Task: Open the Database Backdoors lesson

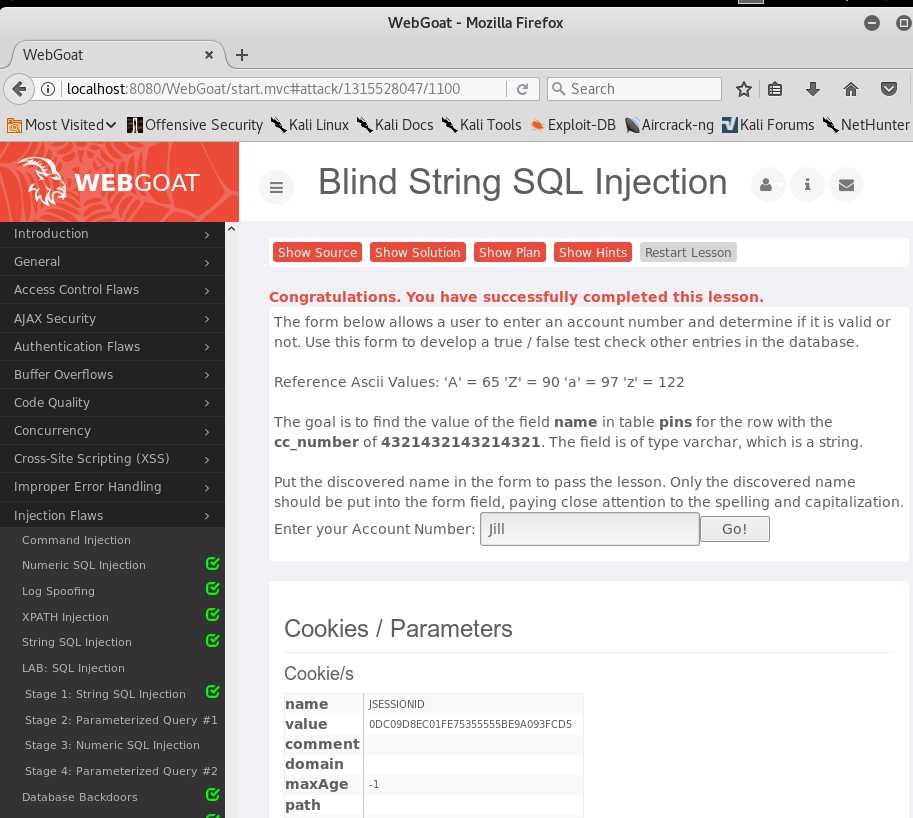Action: tap(80, 797)
